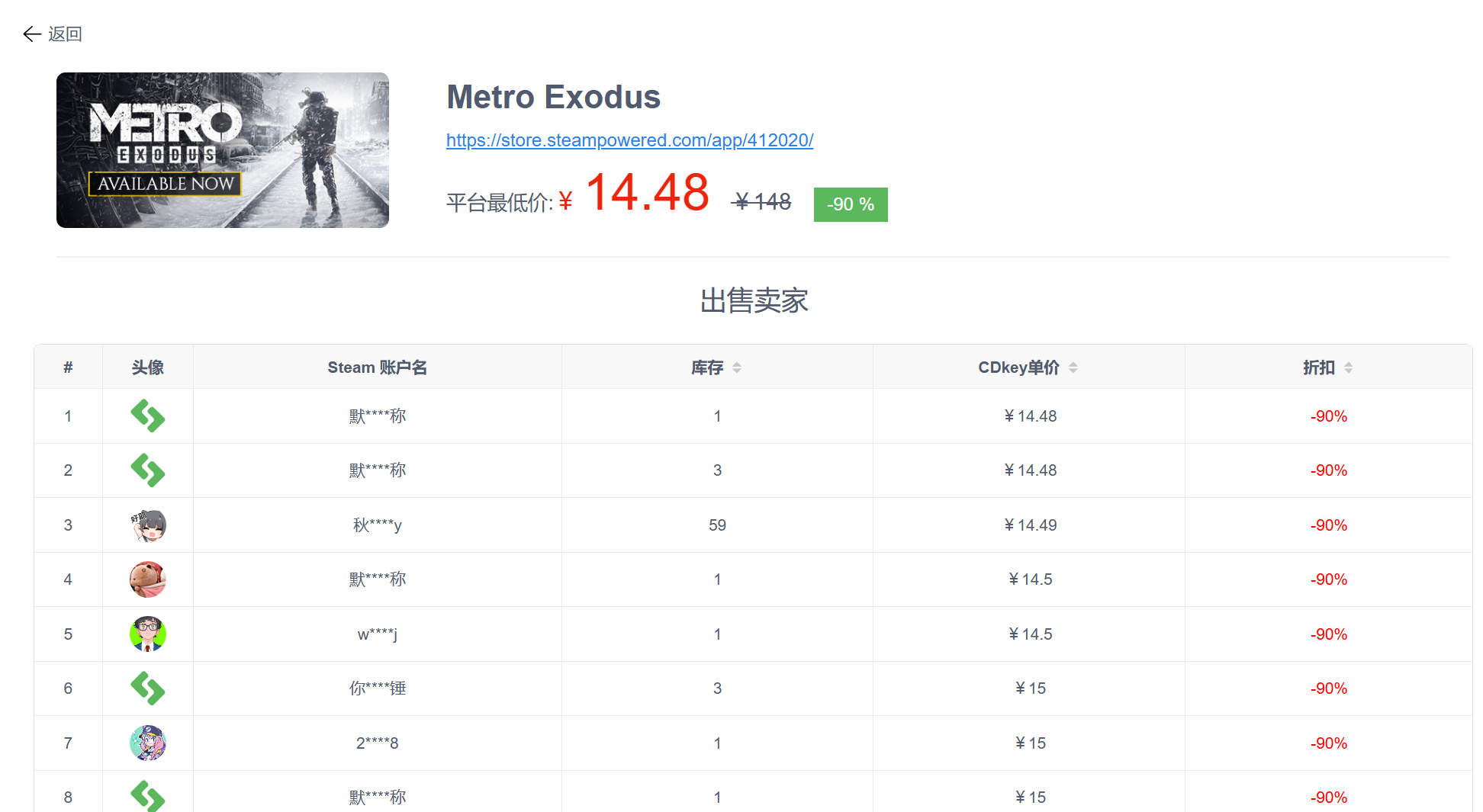1483x812 pixels.
Task: Click the green avatar in row 2
Action: pyautogui.click(x=148, y=470)
